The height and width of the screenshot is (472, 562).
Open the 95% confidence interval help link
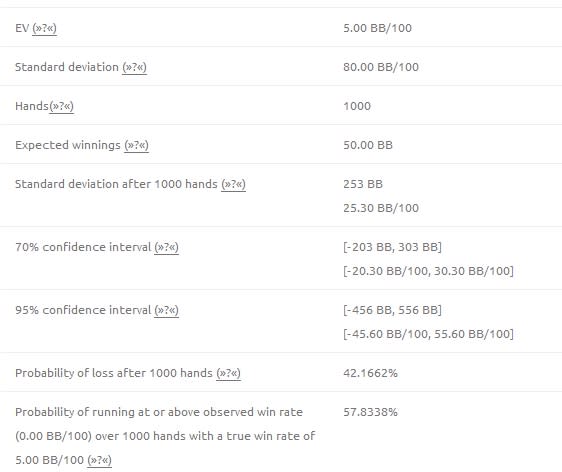click(166, 310)
